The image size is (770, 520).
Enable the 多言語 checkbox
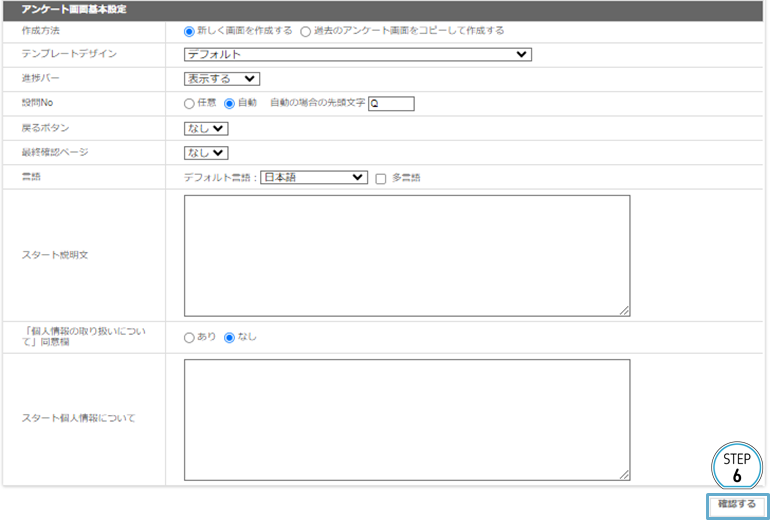click(x=380, y=178)
